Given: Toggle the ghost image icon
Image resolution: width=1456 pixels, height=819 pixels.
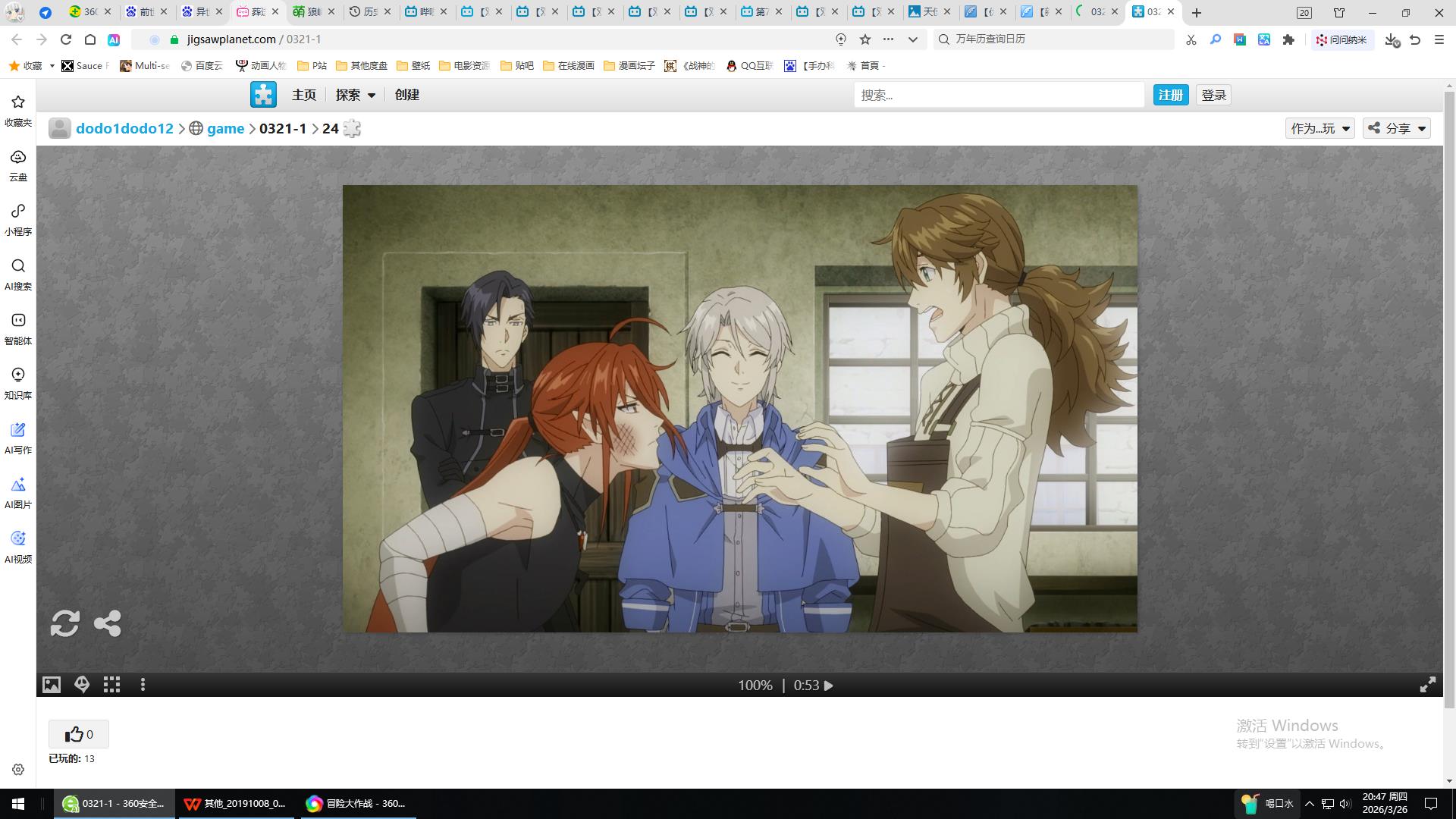Looking at the screenshot, I should [82, 685].
